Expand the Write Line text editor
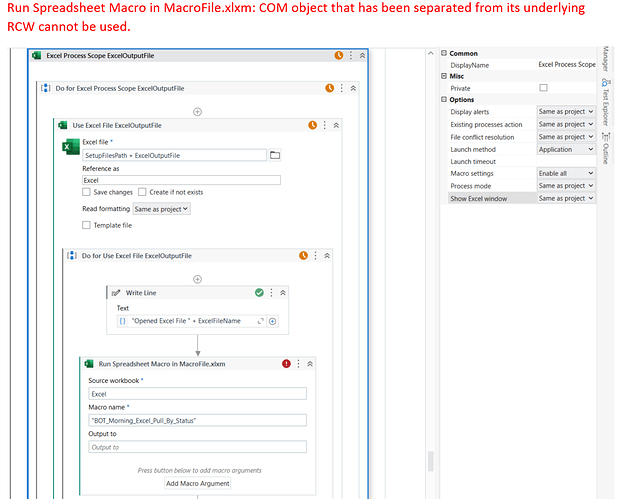637x499 pixels. pos(260,321)
